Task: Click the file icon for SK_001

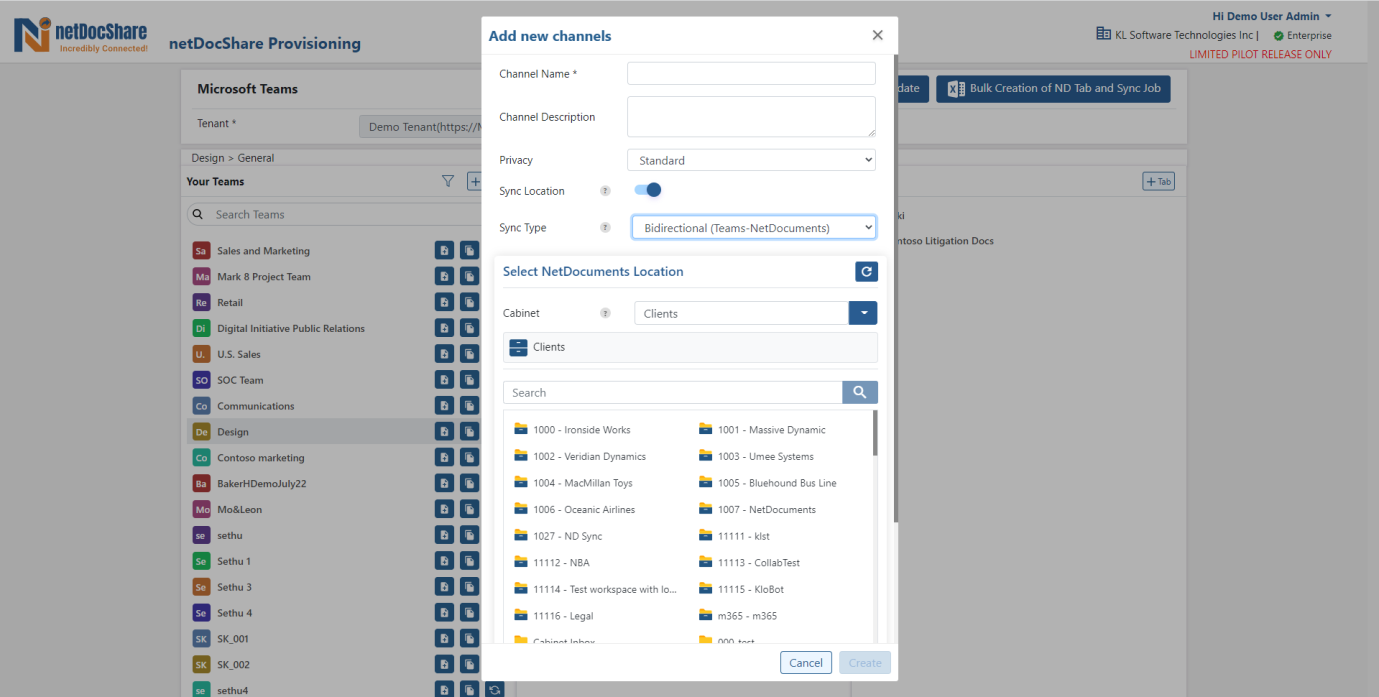Action: [444, 639]
